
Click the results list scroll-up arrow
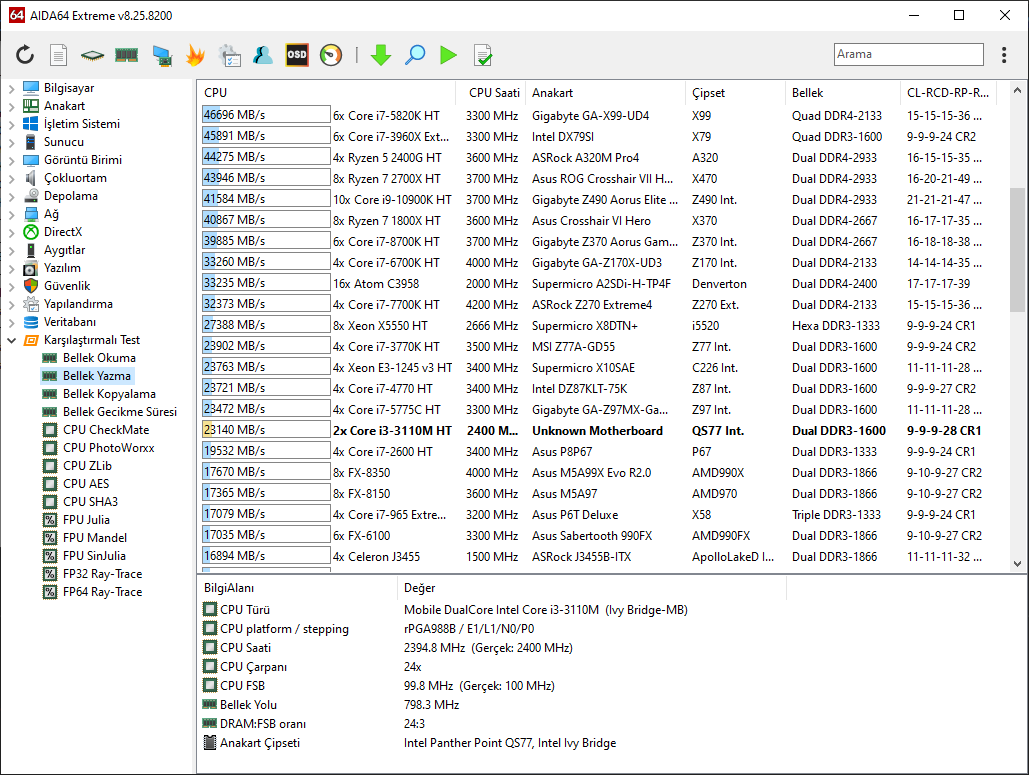click(1017, 91)
